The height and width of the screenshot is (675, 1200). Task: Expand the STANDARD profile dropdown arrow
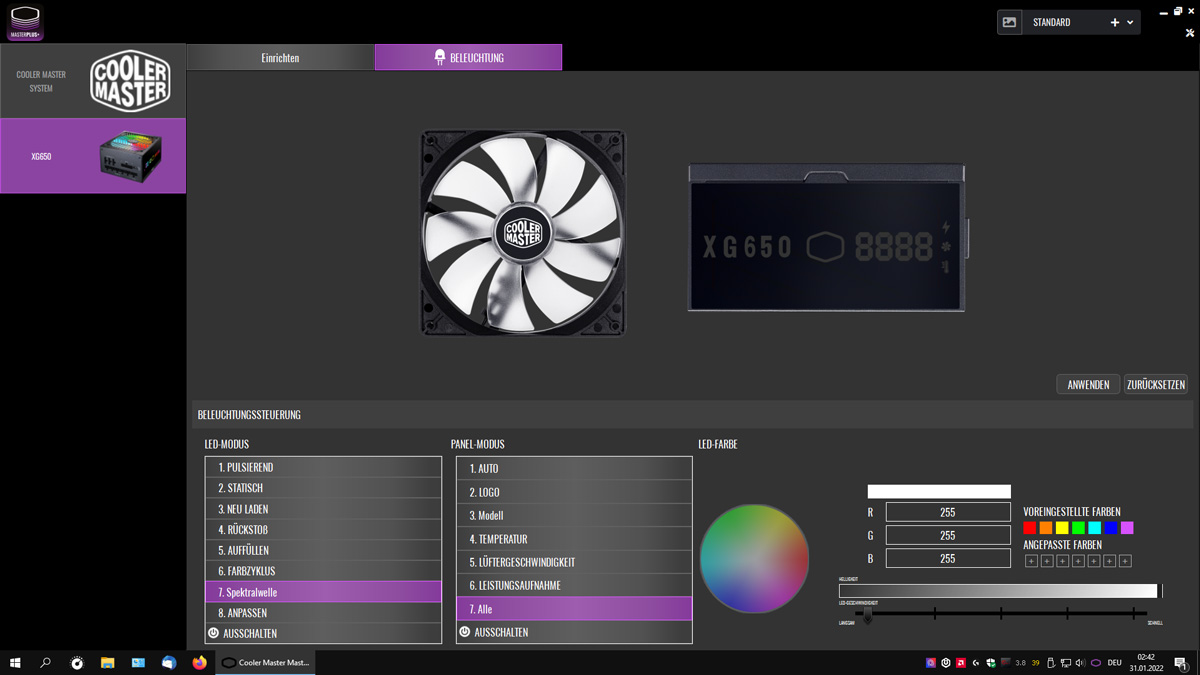[x=1131, y=23]
